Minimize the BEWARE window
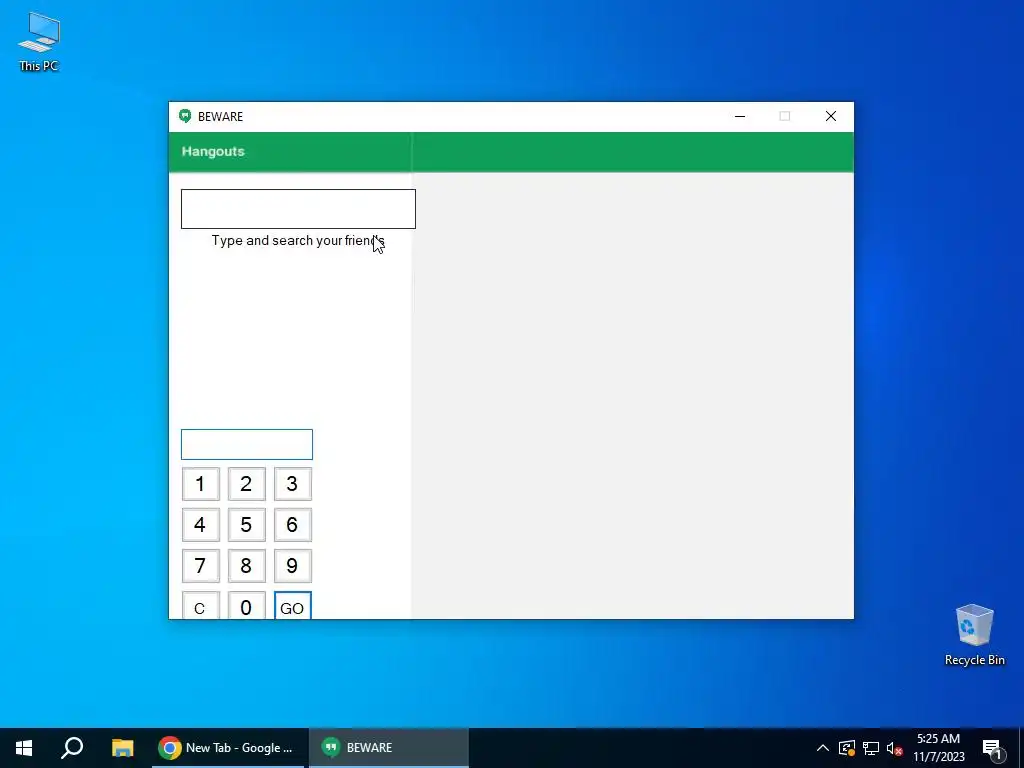The width and height of the screenshot is (1024, 768). [740, 116]
